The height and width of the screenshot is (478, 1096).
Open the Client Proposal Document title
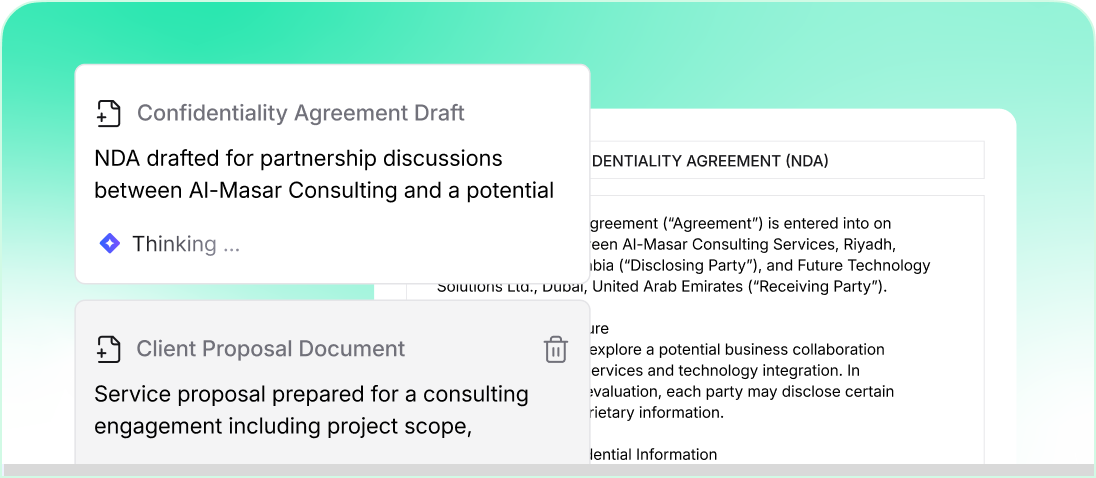point(270,349)
